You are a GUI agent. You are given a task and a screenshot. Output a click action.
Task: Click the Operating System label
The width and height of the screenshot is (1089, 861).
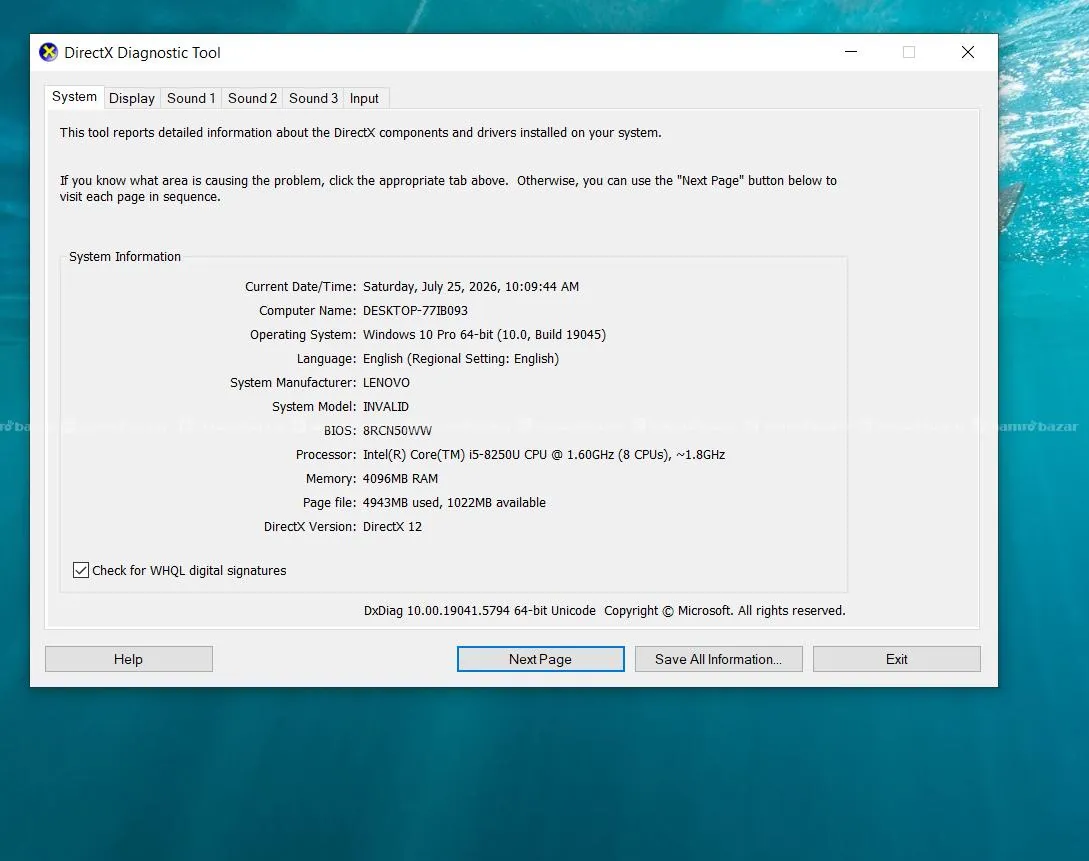303,335
